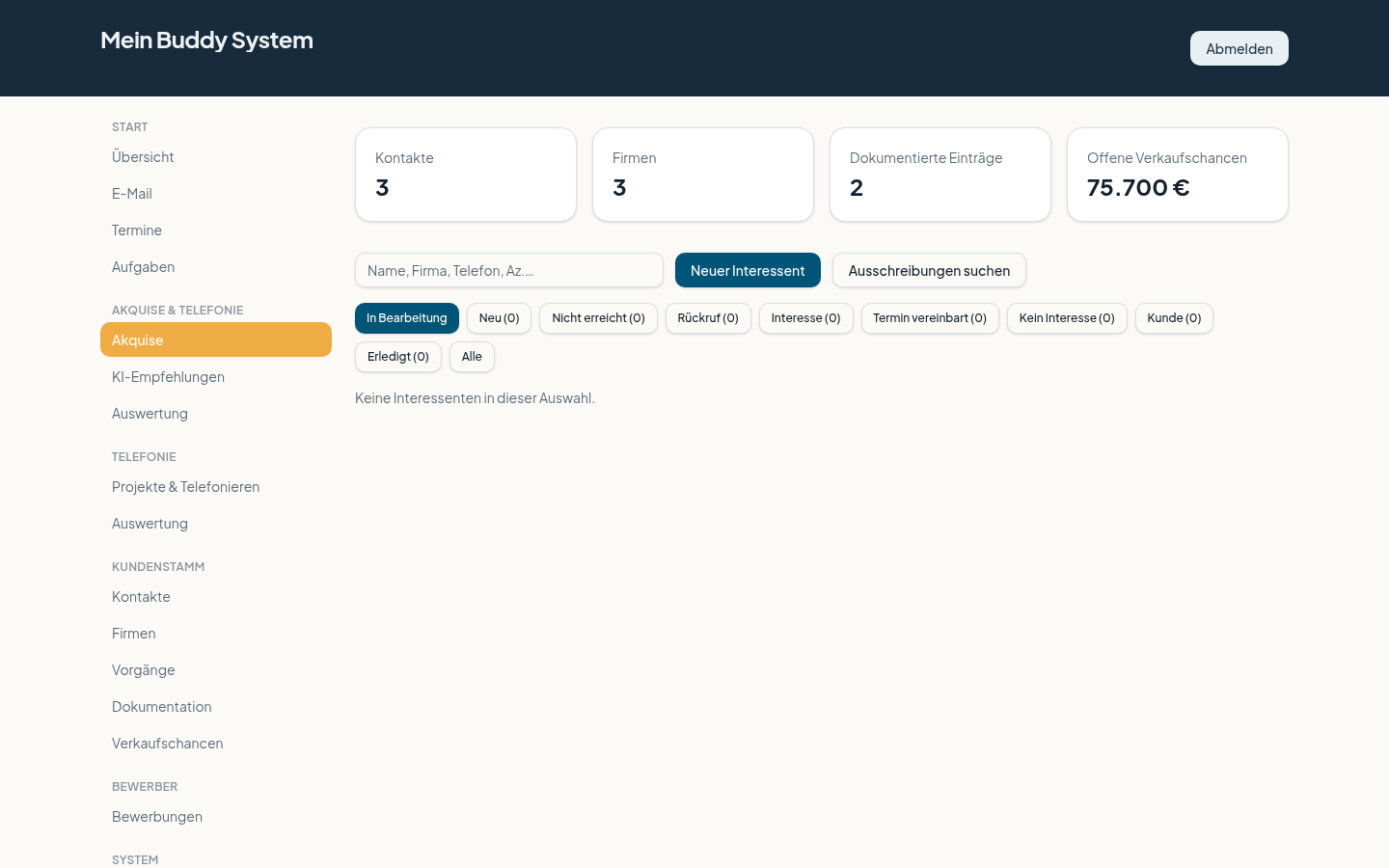Show Alle prospects filter
This screenshot has width=1389, height=868.
pyautogui.click(x=472, y=357)
